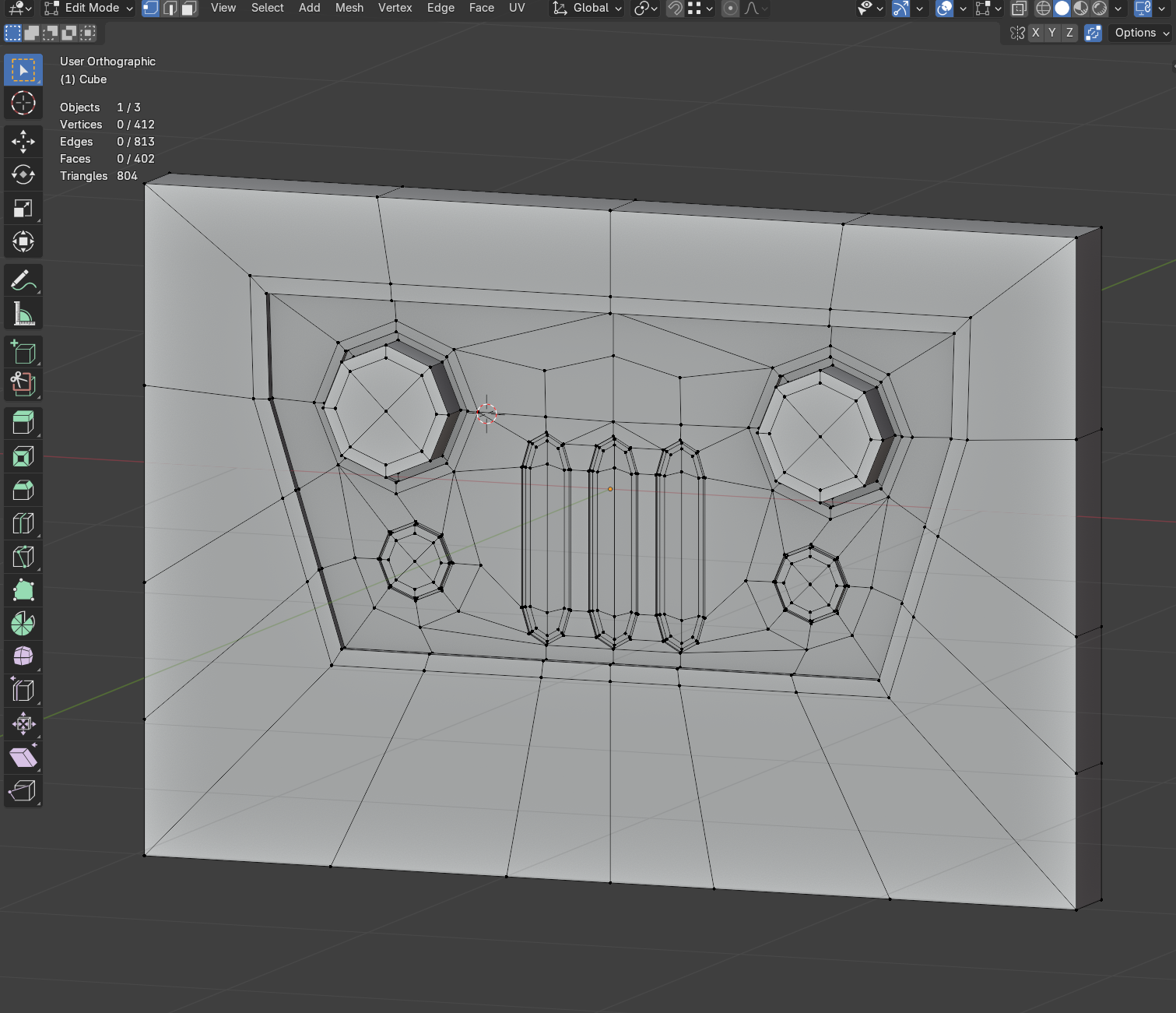Switch to Wireframe viewport shading
The image size is (1176, 1013).
click(1043, 8)
